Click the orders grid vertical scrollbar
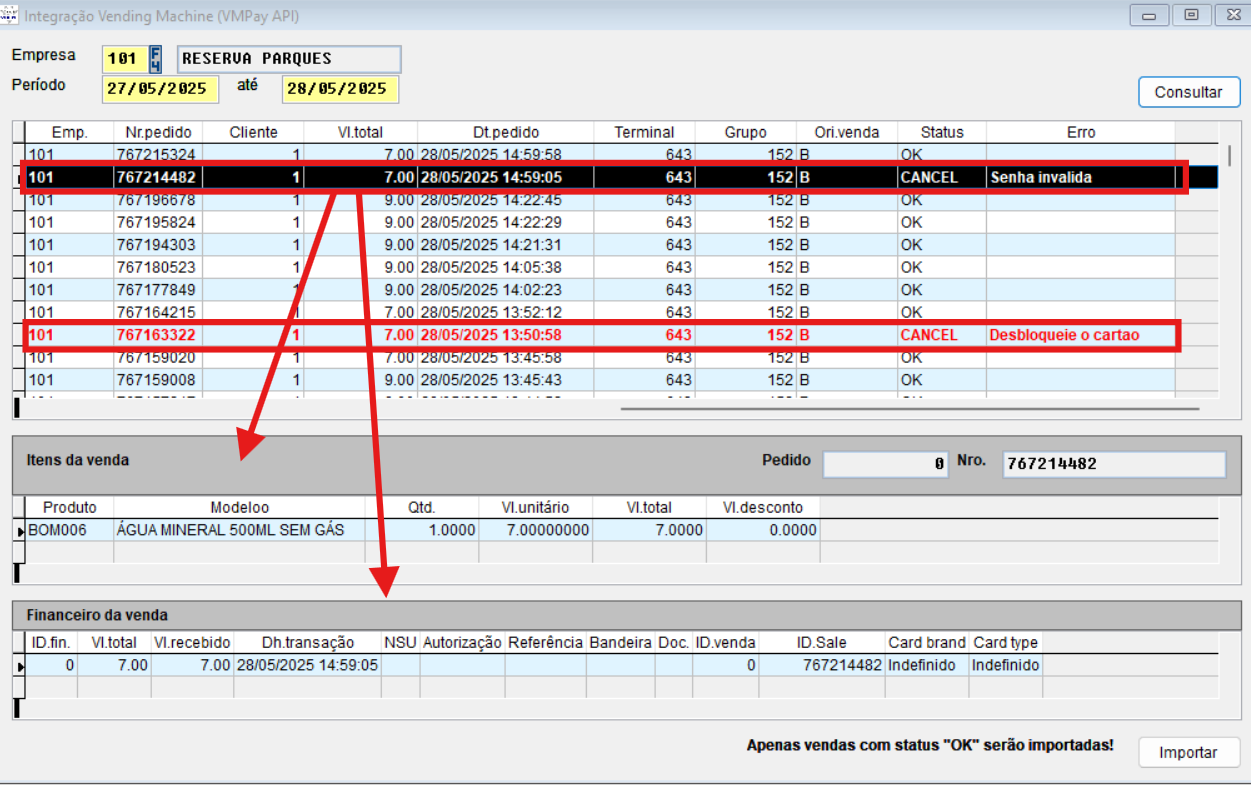 [x=1229, y=155]
